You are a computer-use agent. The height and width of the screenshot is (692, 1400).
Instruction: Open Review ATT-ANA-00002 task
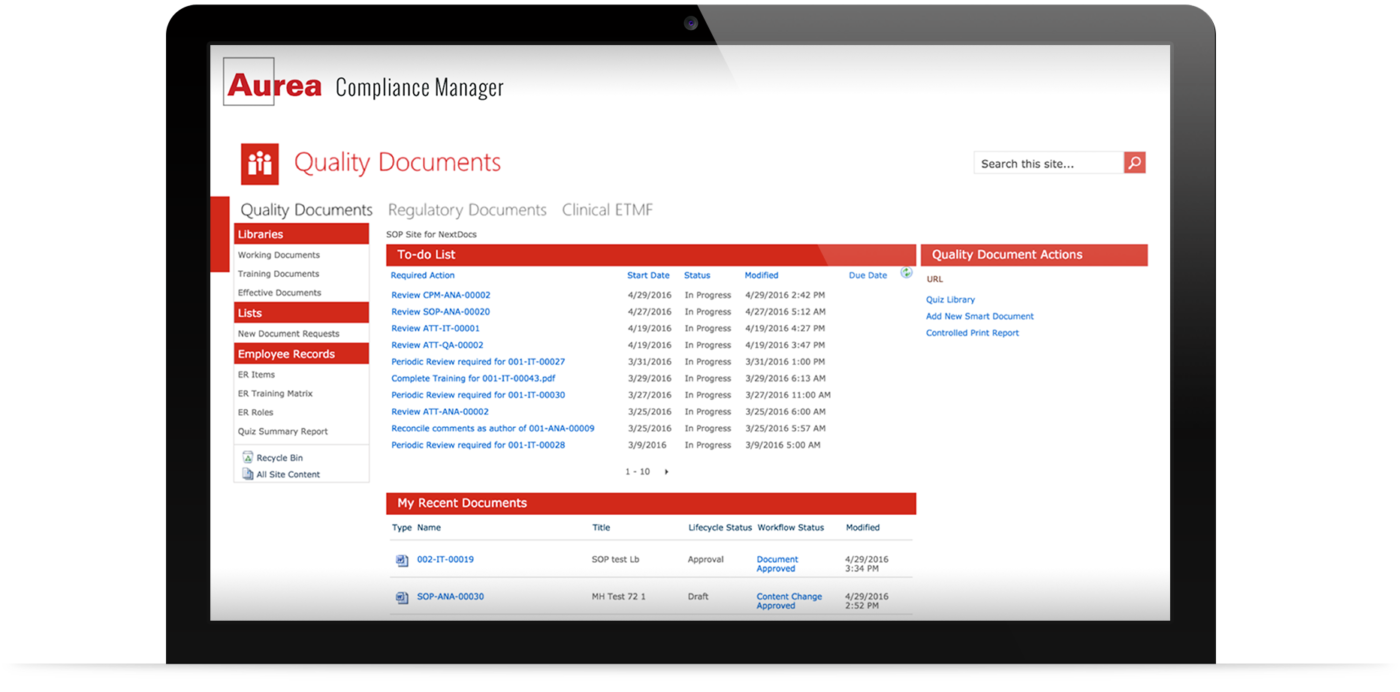(x=440, y=412)
